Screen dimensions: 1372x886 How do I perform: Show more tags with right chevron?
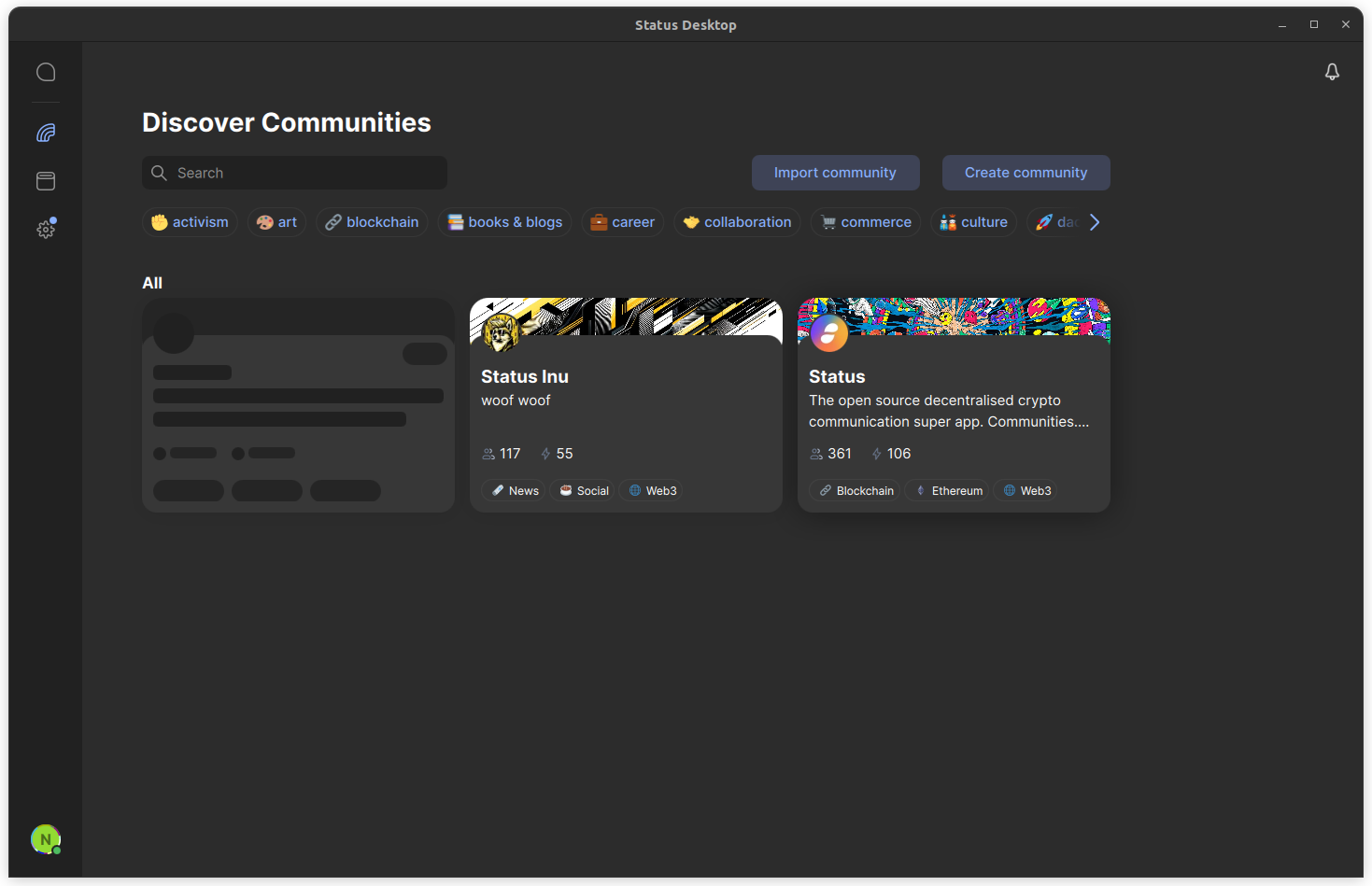coord(1095,222)
